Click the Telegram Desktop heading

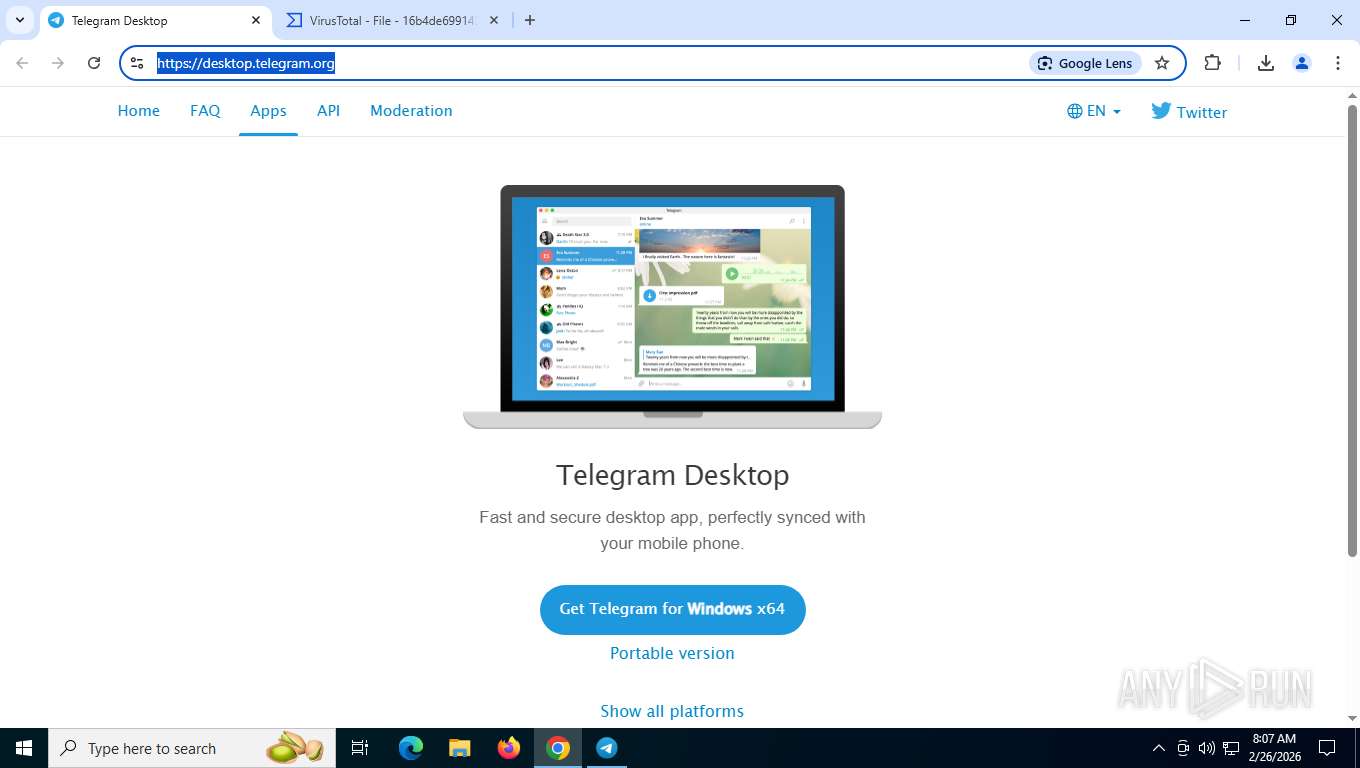pos(672,475)
